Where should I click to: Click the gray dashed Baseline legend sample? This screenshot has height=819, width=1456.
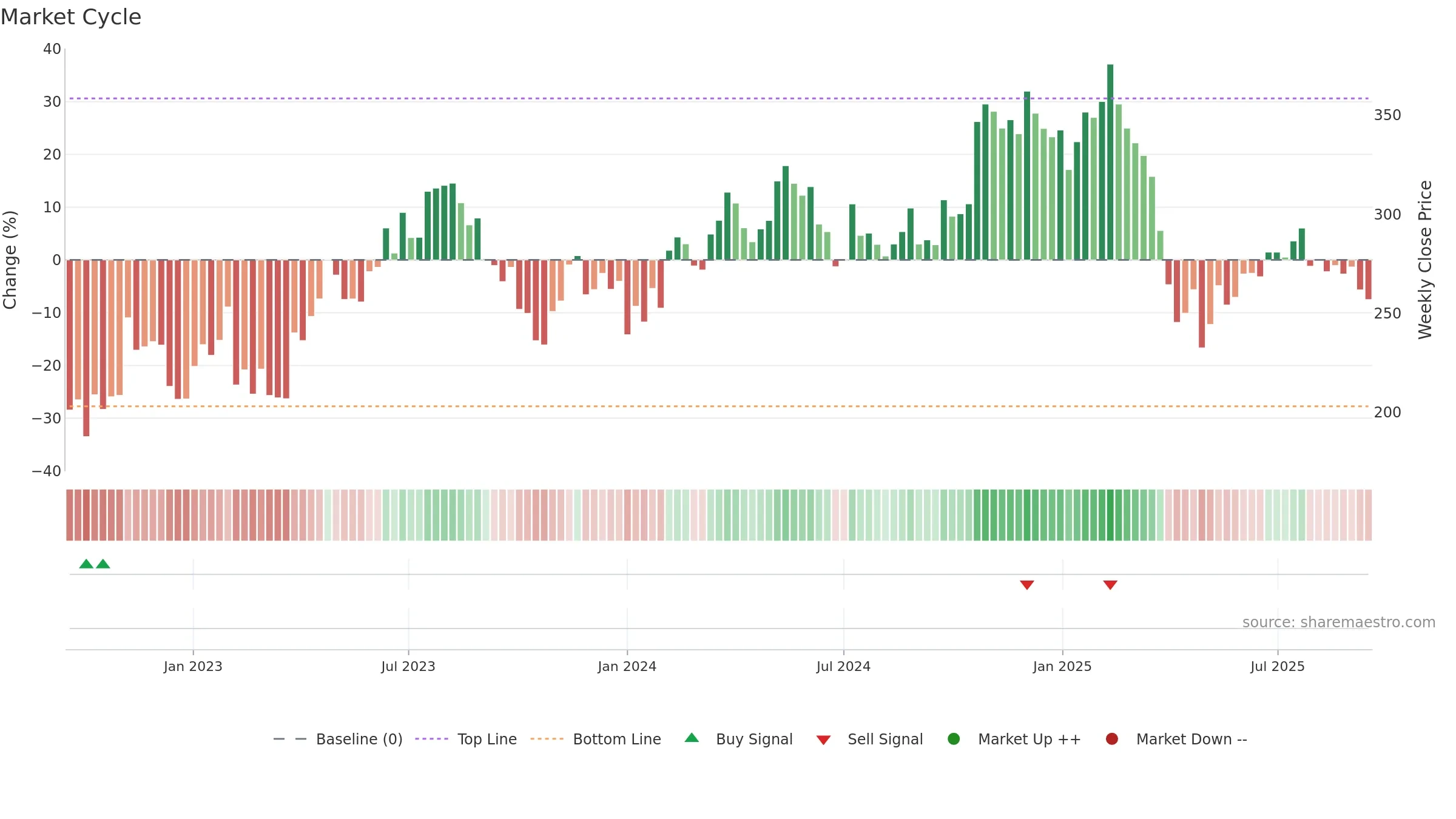(x=290, y=739)
